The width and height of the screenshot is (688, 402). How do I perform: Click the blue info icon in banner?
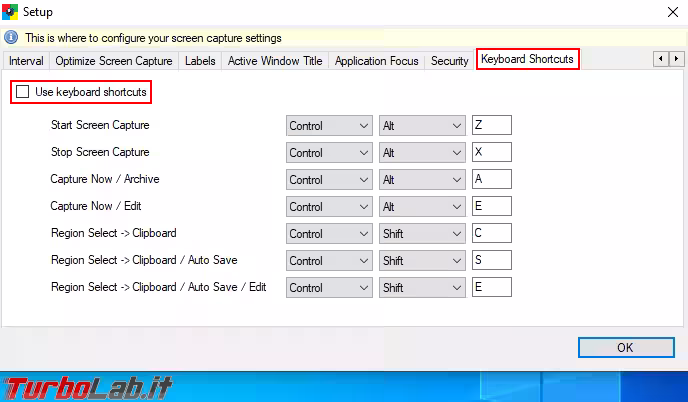point(11,38)
